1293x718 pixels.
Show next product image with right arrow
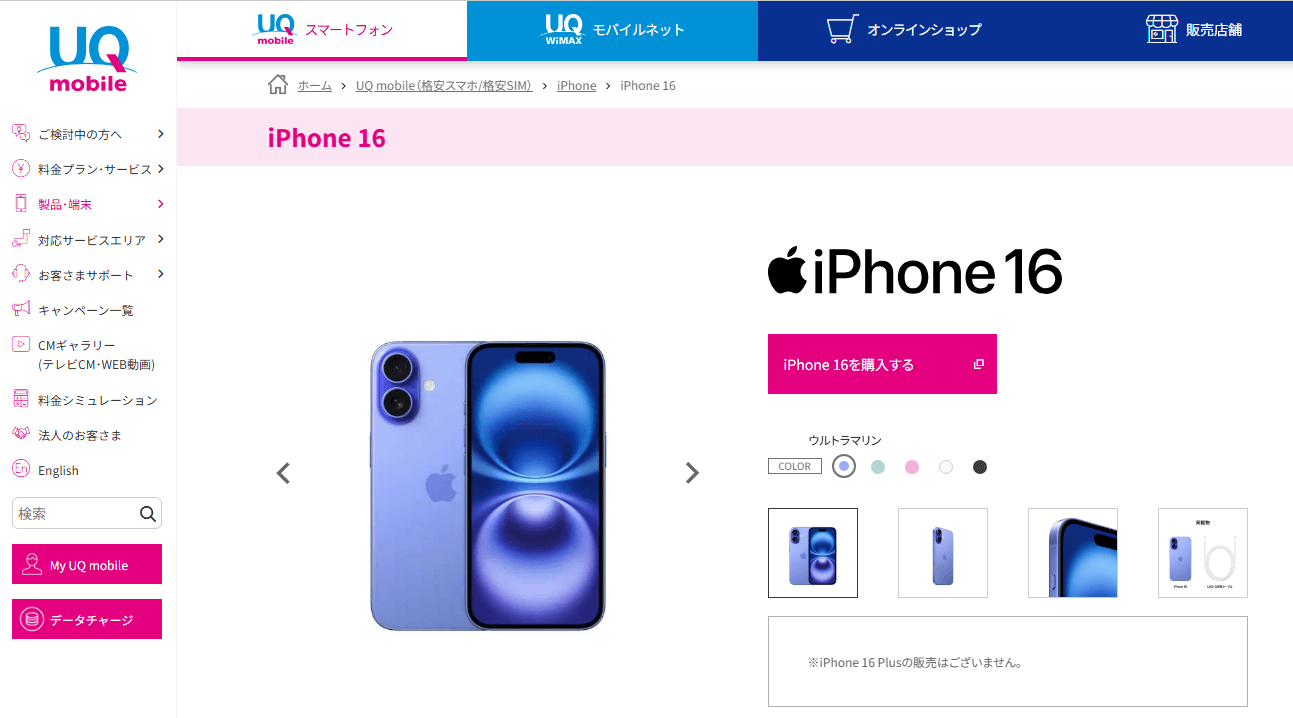(x=692, y=473)
